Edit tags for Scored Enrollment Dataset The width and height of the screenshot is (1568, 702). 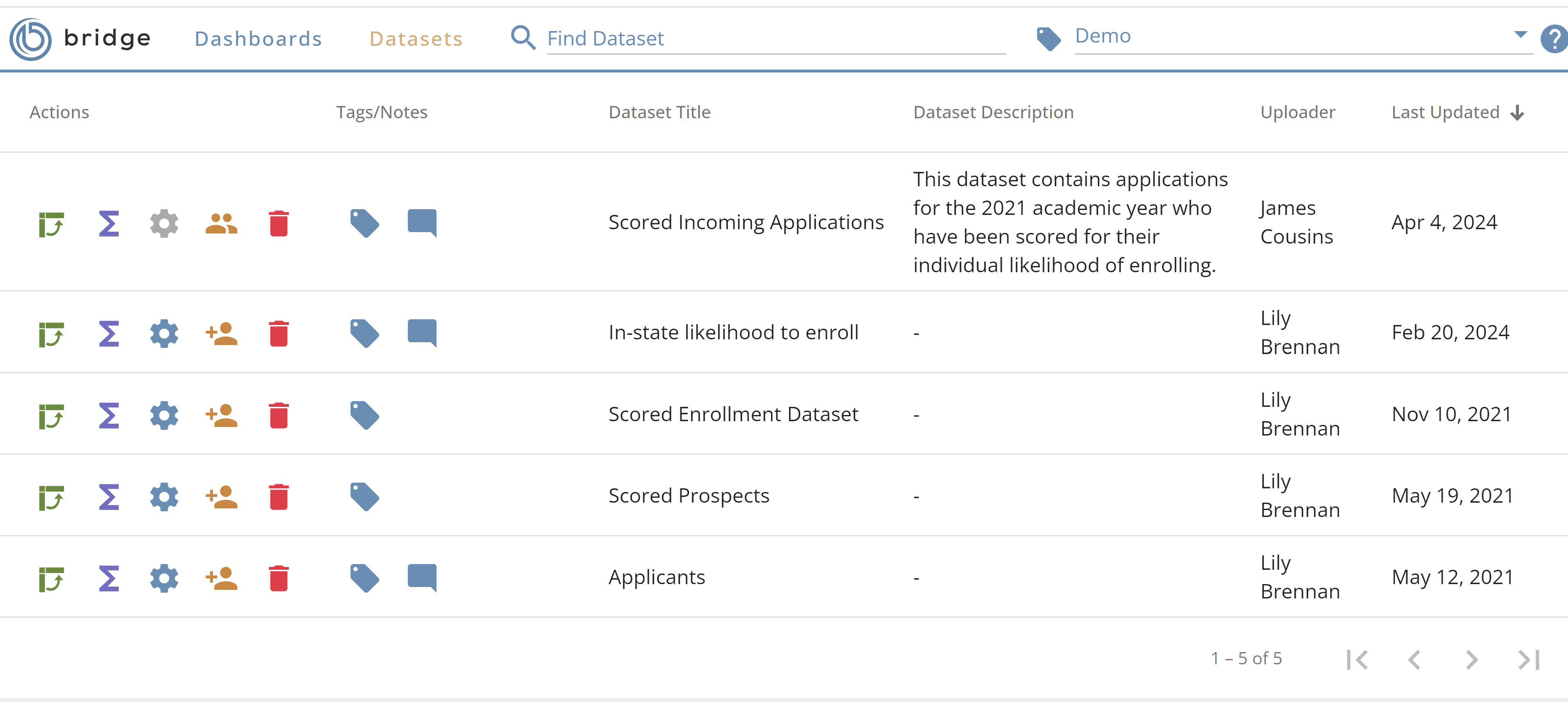(x=364, y=415)
